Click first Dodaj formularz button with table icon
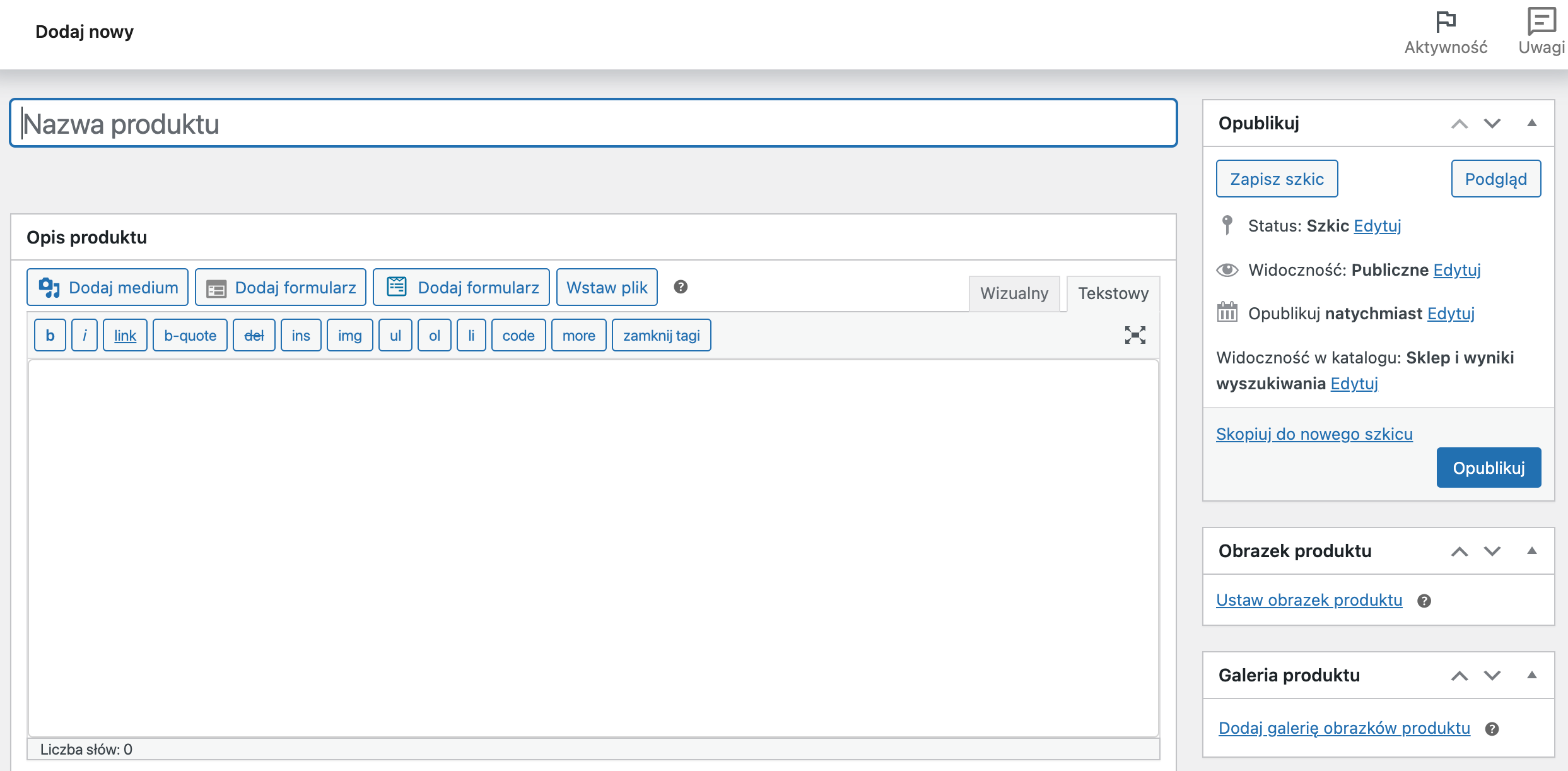The image size is (1568, 771). pyautogui.click(x=281, y=287)
